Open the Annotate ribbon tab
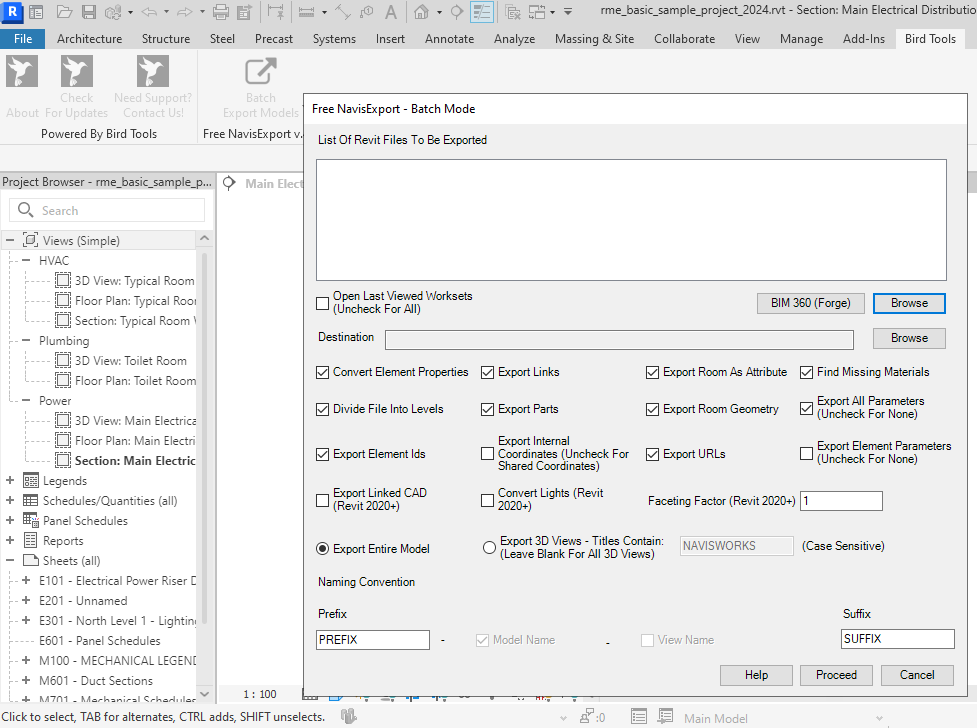 (449, 39)
